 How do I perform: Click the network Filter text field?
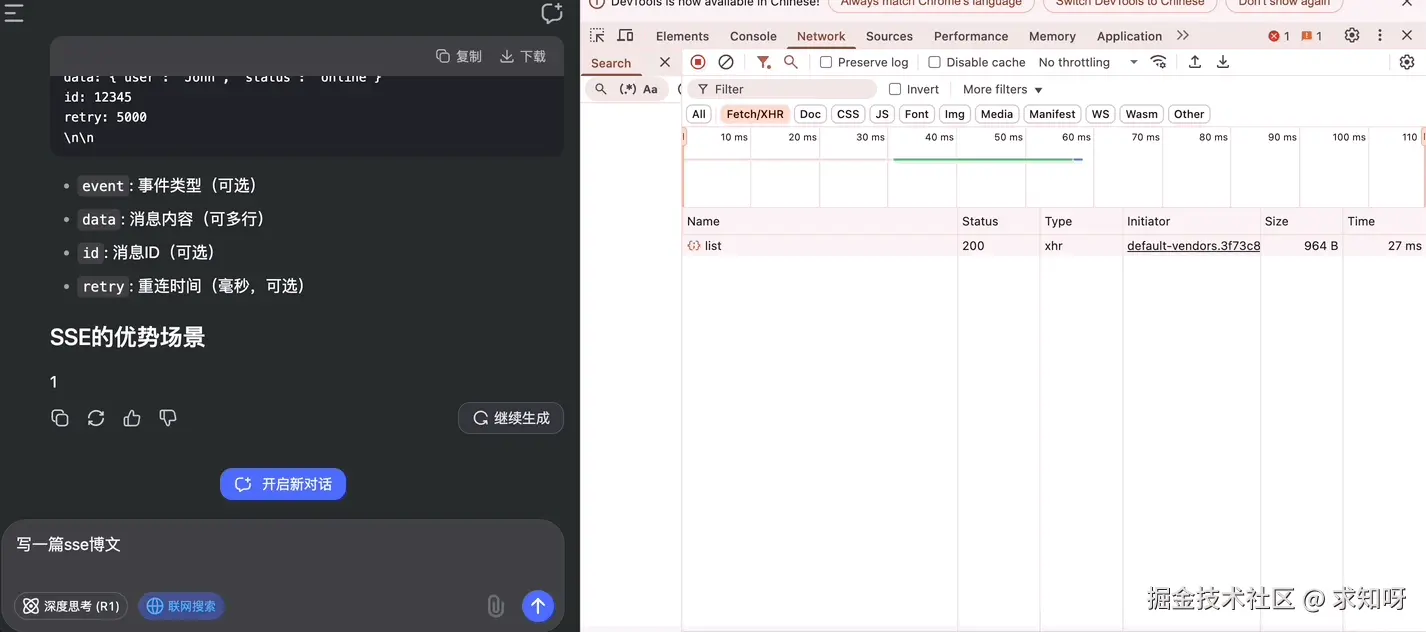[x=782, y=89]
